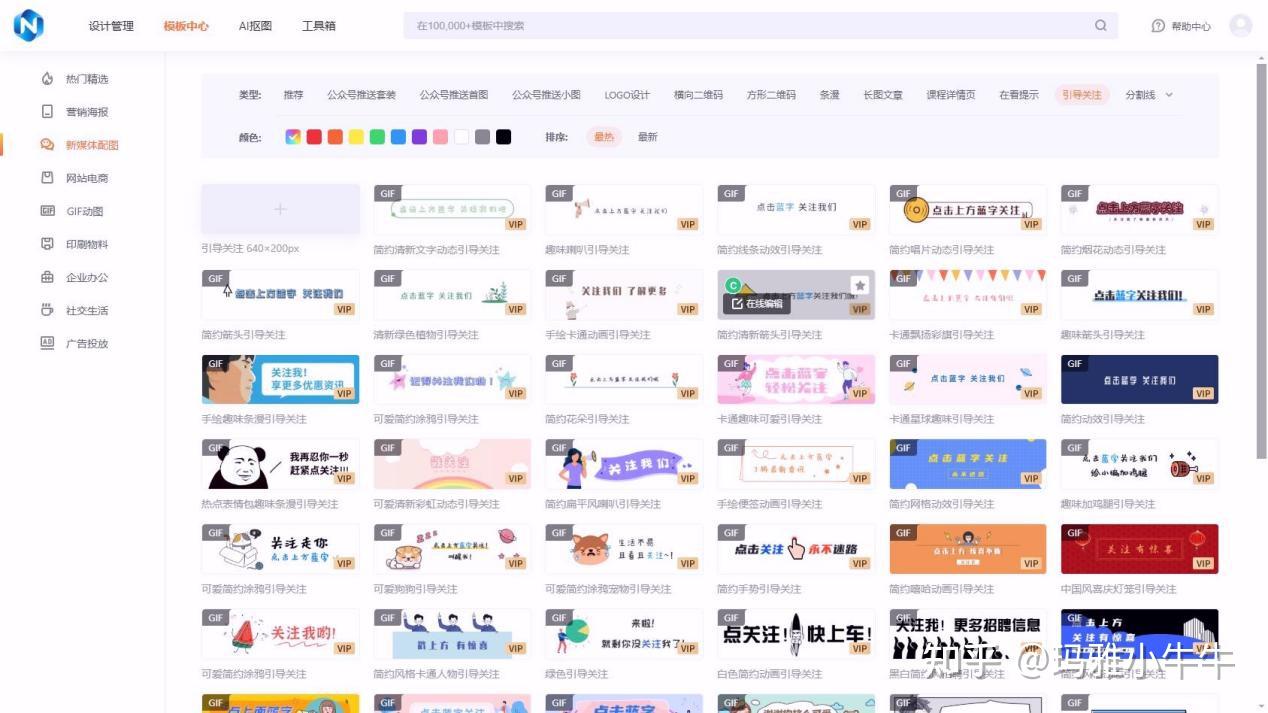Open 简约清新文字动态引导关注 template thumbnail
This screenshot has width=1268, height=713.
click(452, 209)
